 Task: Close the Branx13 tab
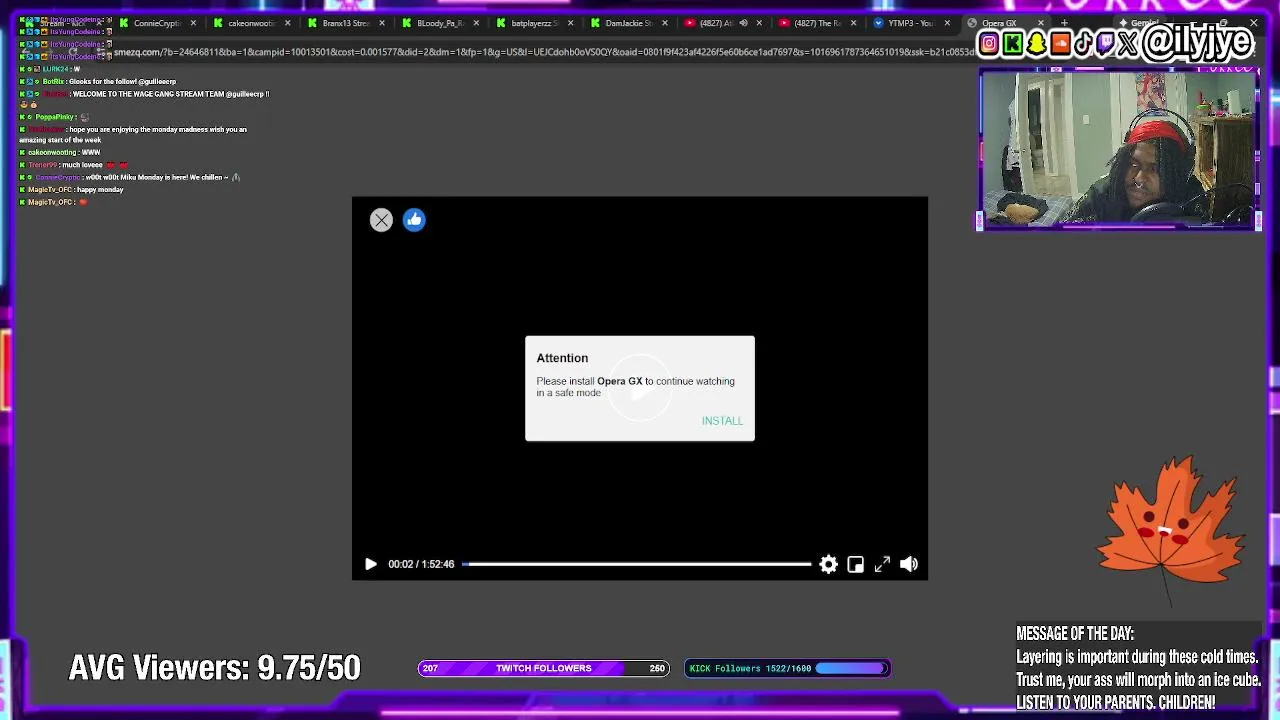tap(382, 23)
